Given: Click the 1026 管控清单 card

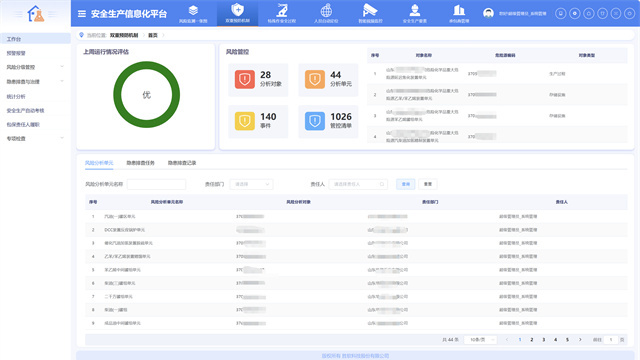Looking at the screenshot, I should pyautogui.click(x=328, y=122).
